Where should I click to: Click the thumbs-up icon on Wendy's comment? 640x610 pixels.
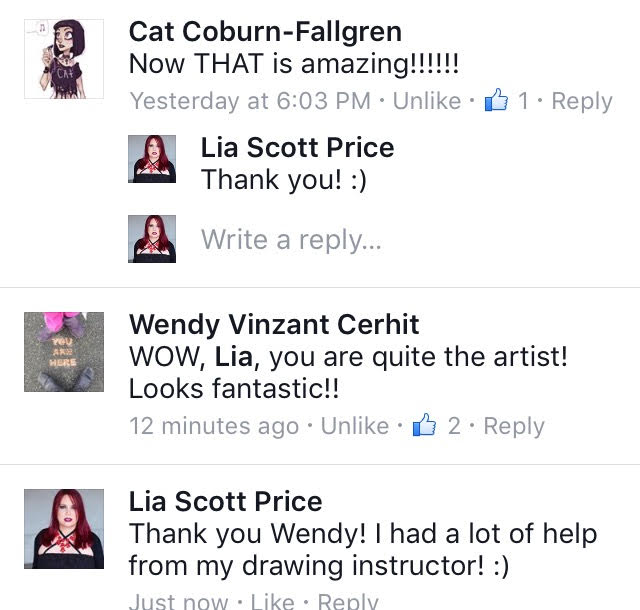(425, 426)
